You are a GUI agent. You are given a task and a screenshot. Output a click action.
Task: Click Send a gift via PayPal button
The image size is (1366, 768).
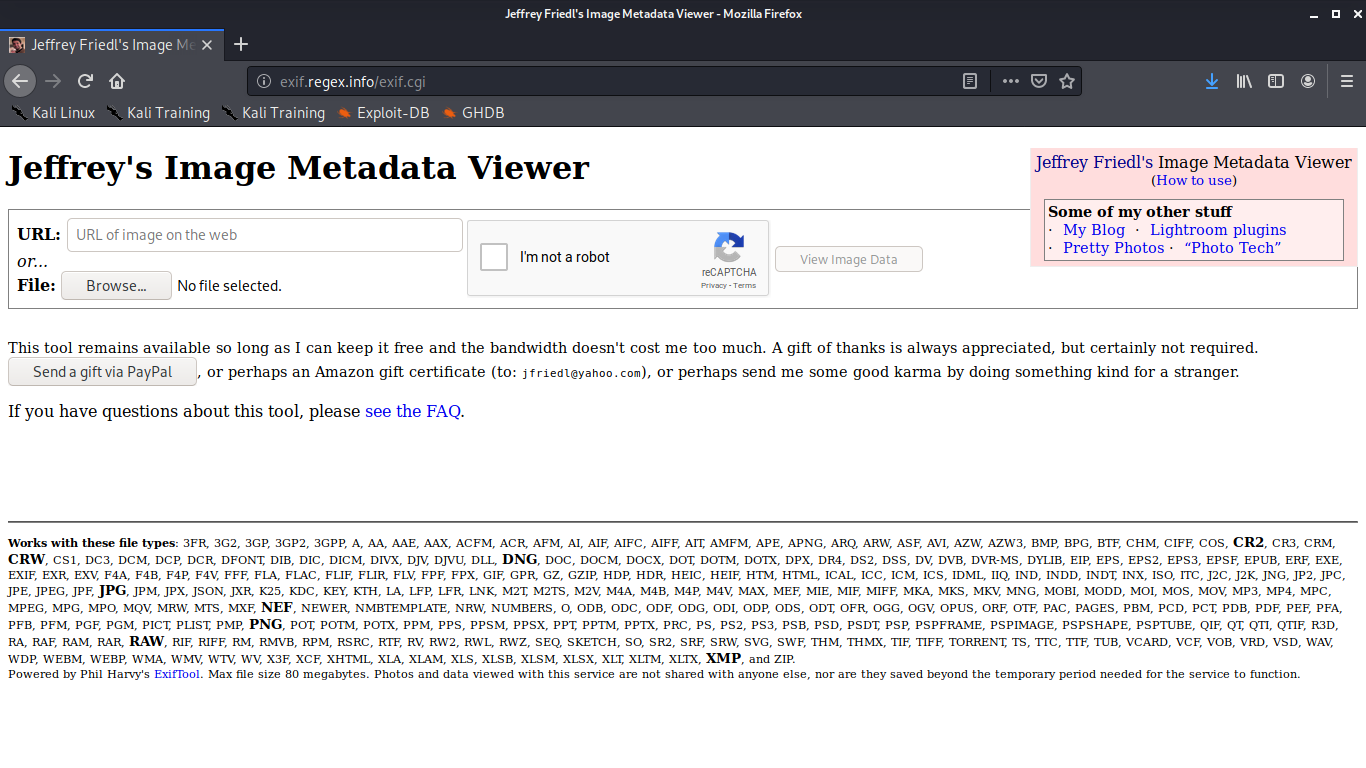tap(102, 372)
